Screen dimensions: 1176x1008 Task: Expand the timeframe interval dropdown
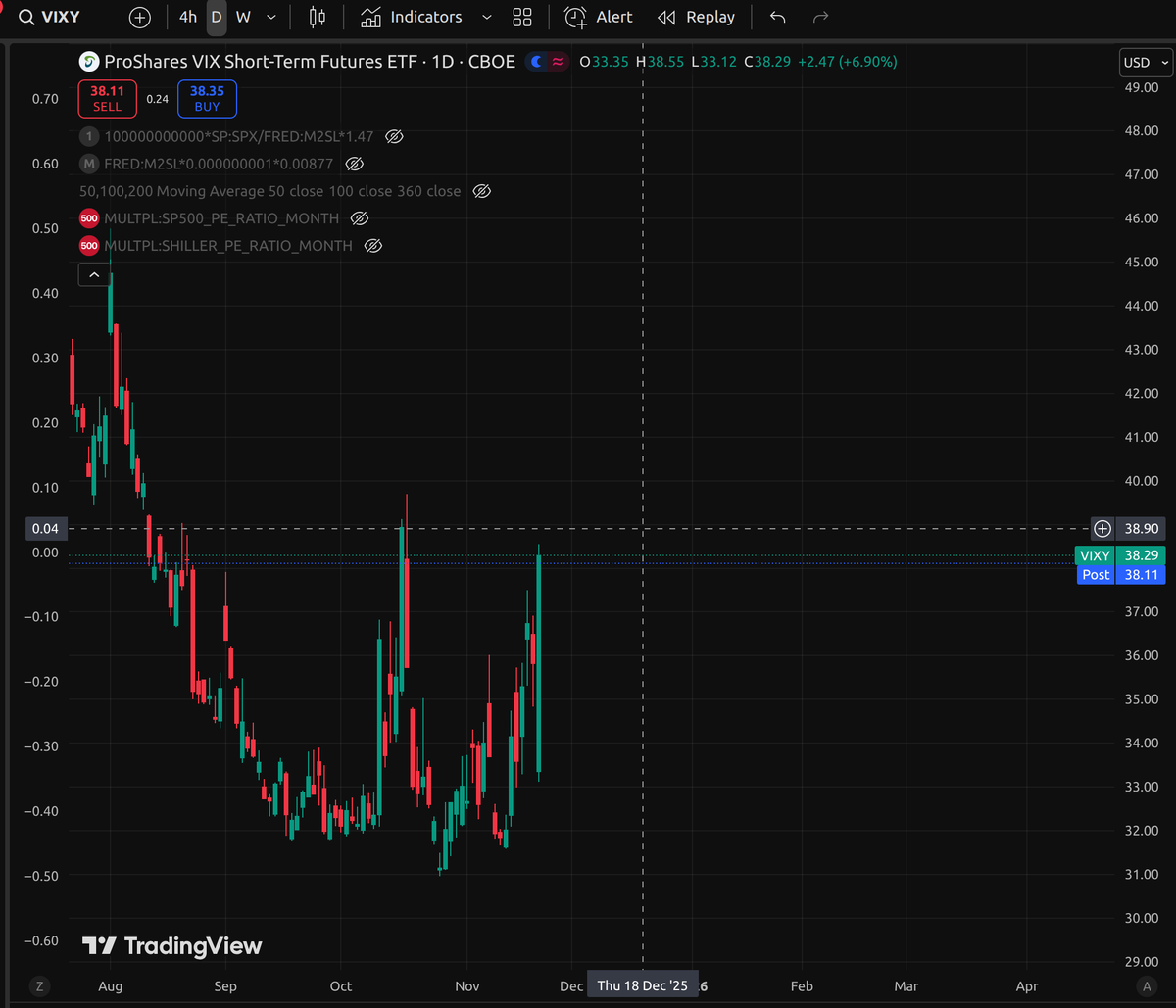coord(271,17)
